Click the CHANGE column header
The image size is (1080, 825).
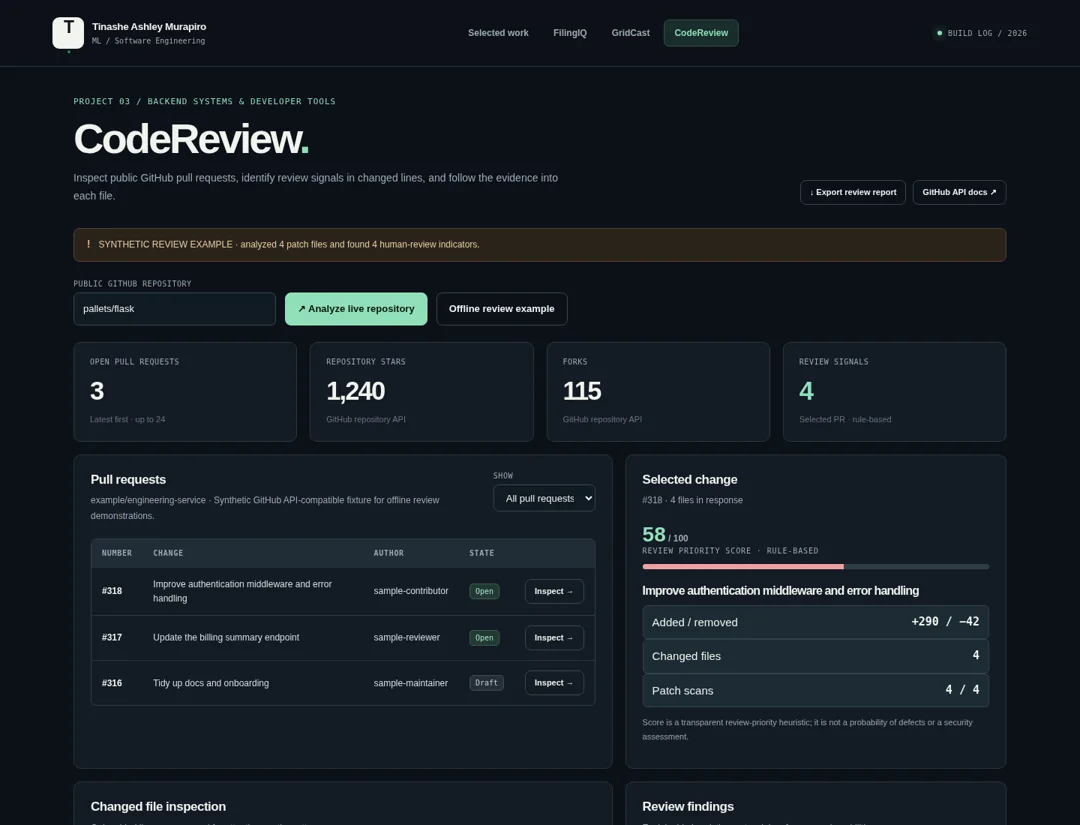click(168, 553)
